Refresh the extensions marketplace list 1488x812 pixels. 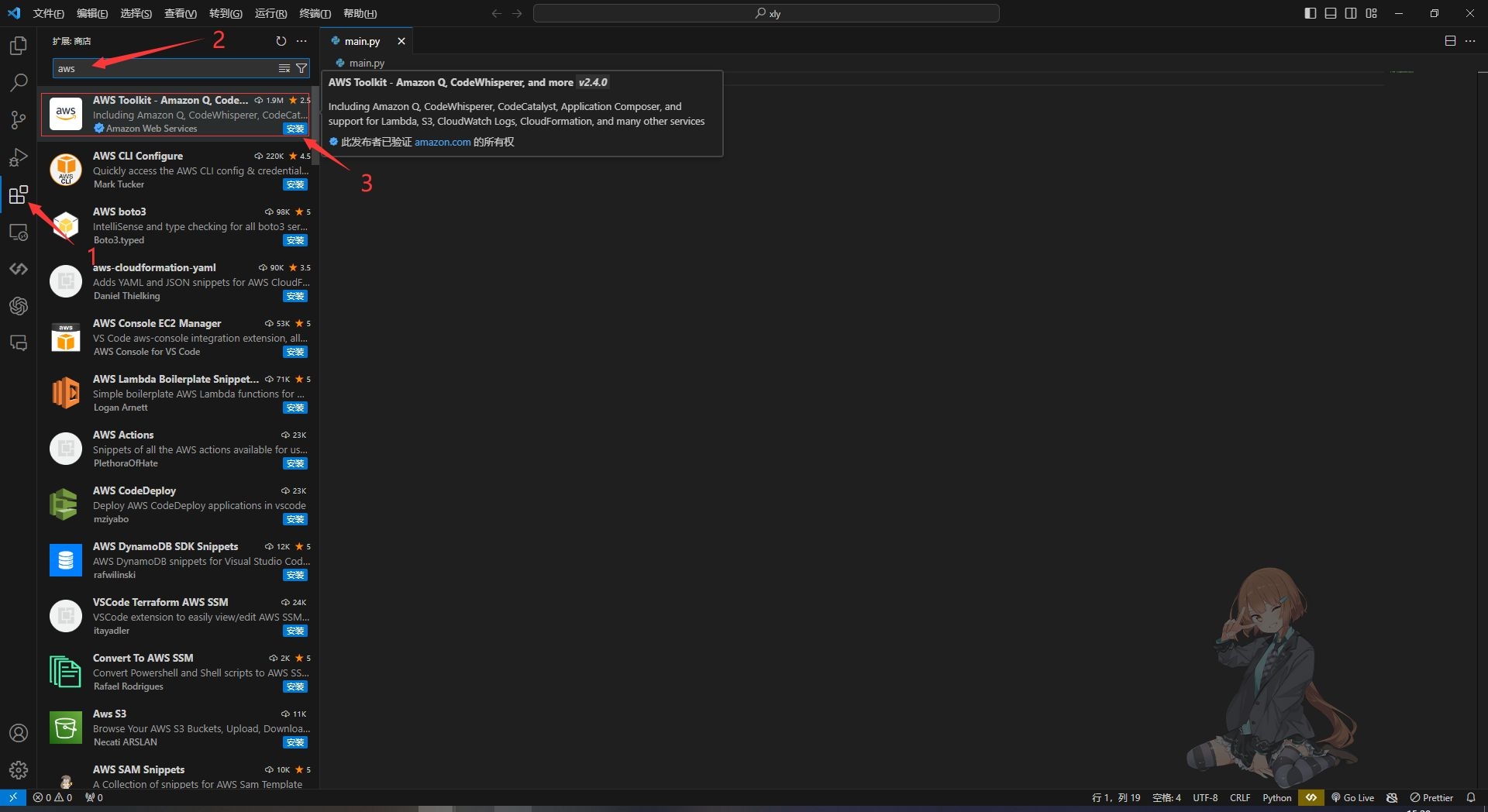point(281,41)
